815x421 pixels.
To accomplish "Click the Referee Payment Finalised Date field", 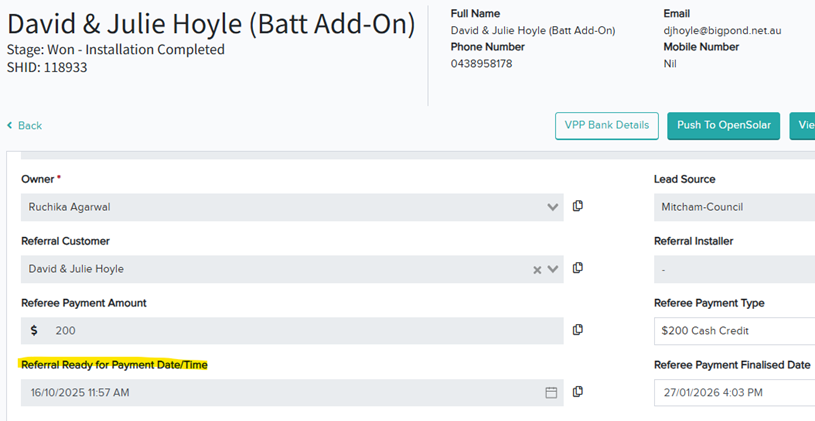I will pos(734,393).
